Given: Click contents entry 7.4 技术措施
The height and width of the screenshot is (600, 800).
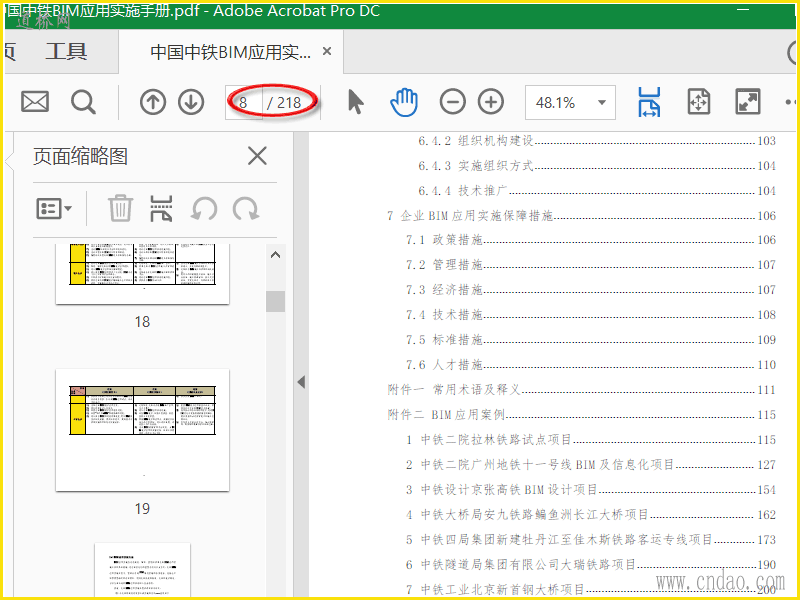Looking at the screenshot, I should (590, 315).
